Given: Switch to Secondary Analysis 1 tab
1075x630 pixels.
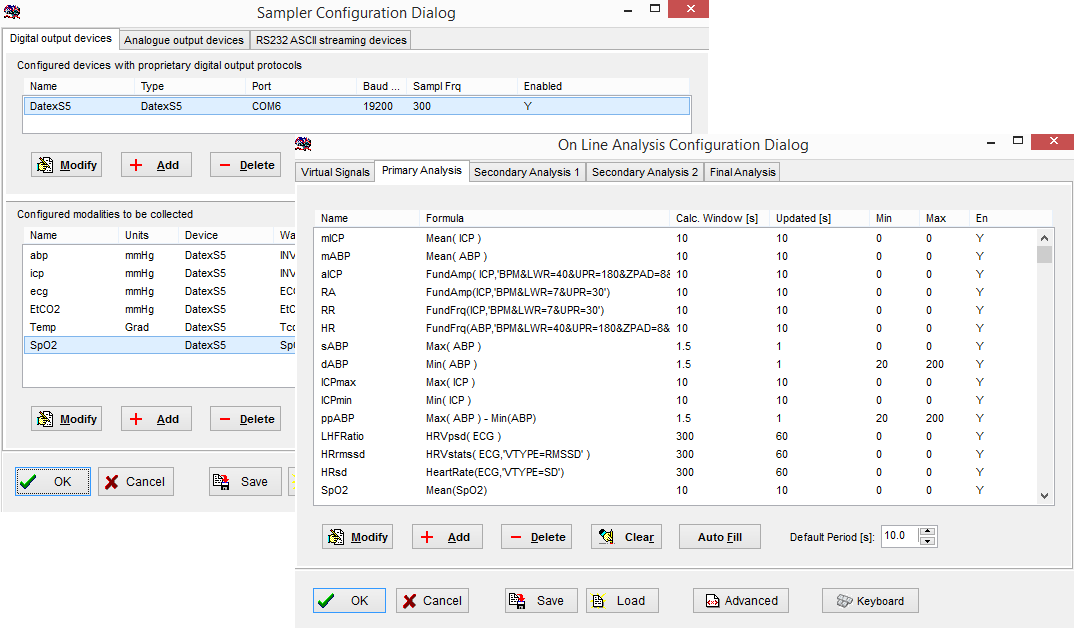Looking at the screenshot, I should [x=527, y=172].
